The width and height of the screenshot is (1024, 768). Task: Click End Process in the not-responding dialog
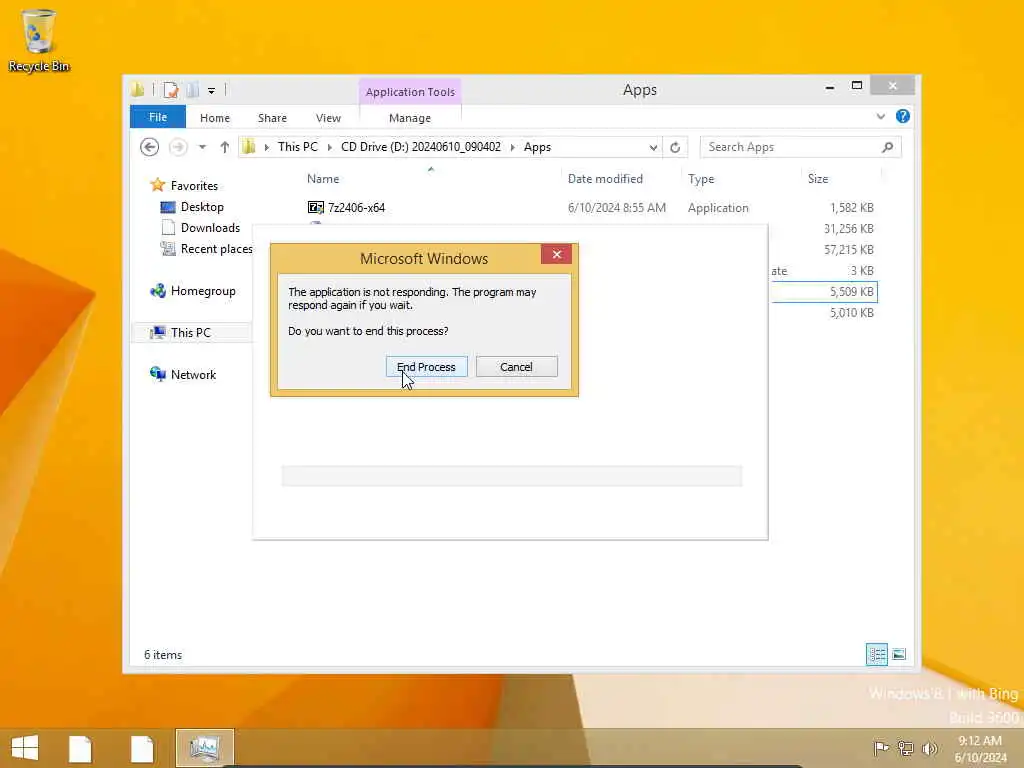coord(426,366)
